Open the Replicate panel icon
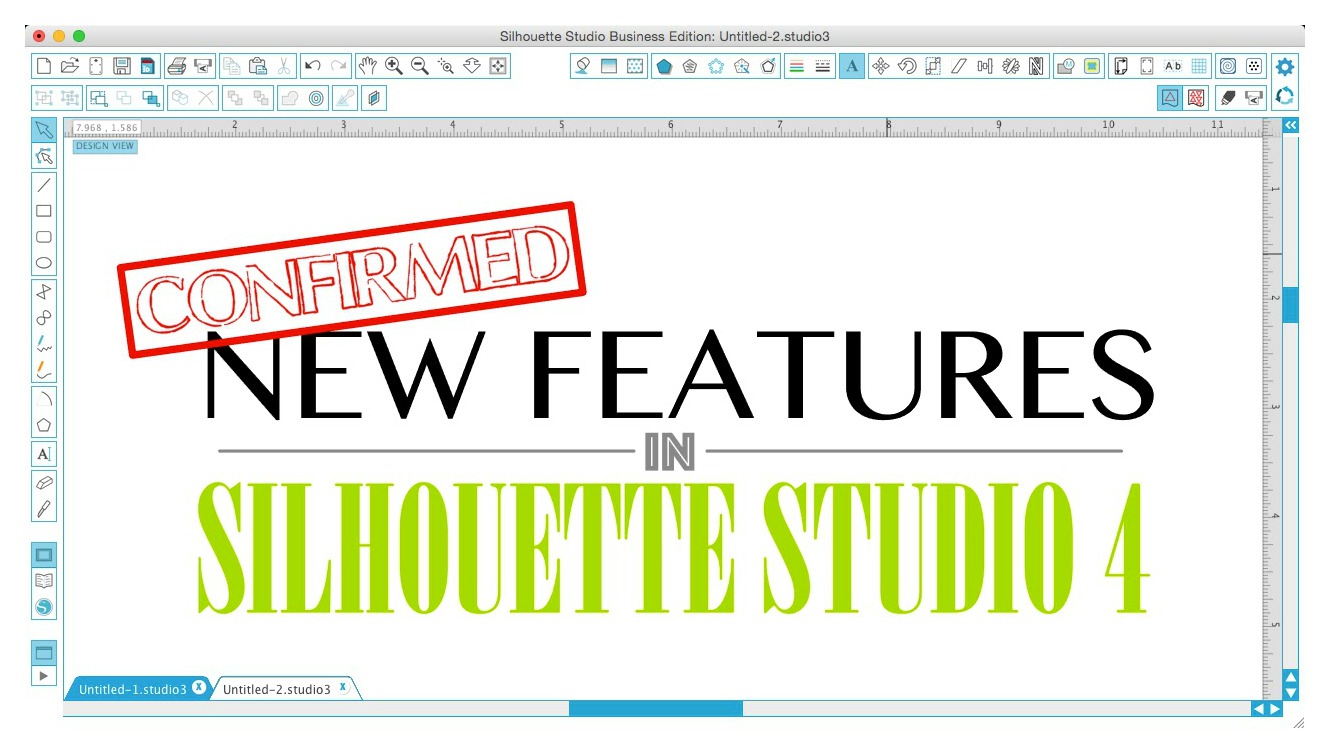This screenshot has height=754, width=1330. pyautogui.click(x=1011, y=66)
